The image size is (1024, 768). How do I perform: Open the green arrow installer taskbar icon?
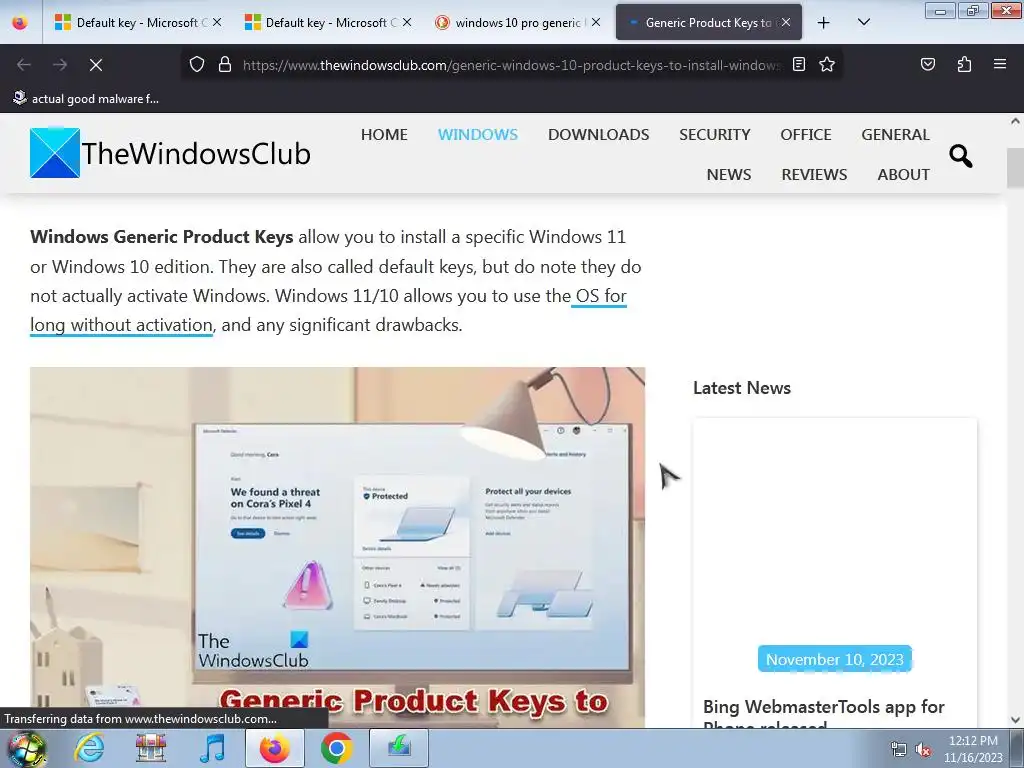coord(398,748)
